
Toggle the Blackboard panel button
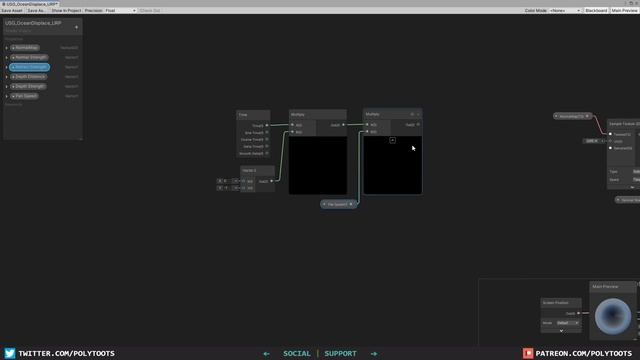point(596,10)
